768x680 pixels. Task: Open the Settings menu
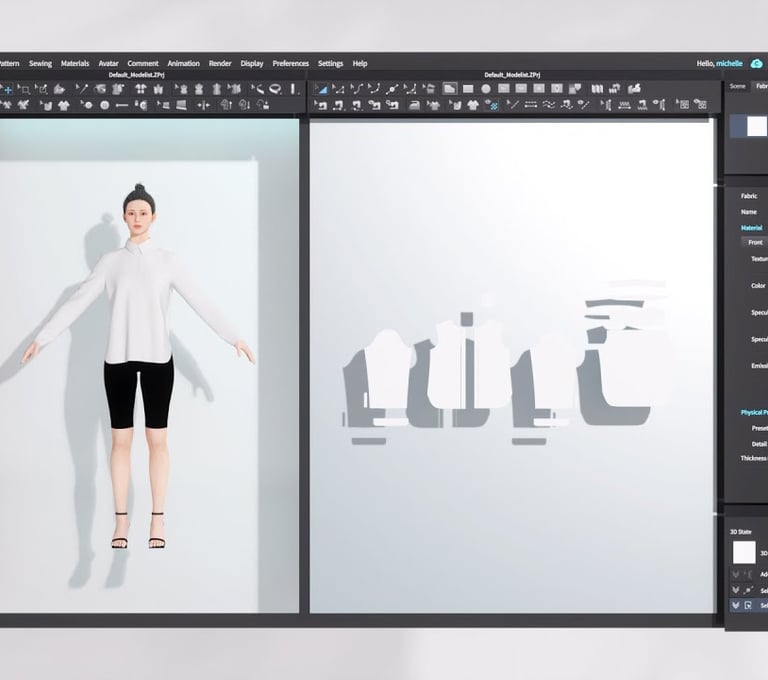(x=330, y=64)
